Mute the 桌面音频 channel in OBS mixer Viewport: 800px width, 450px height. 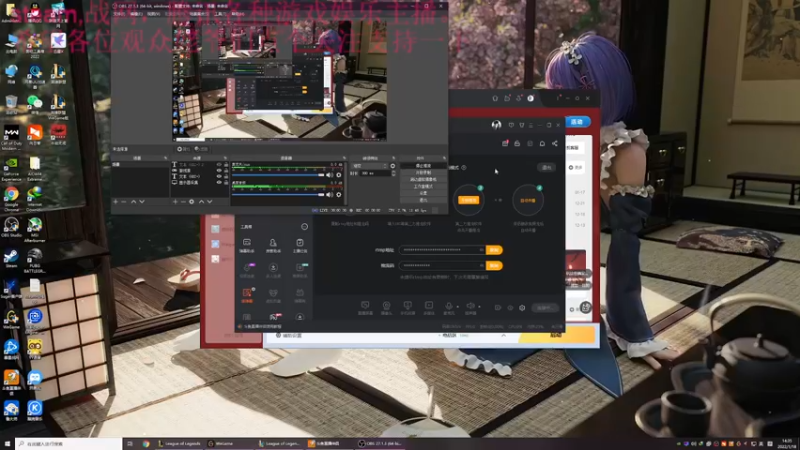(330, 194)
